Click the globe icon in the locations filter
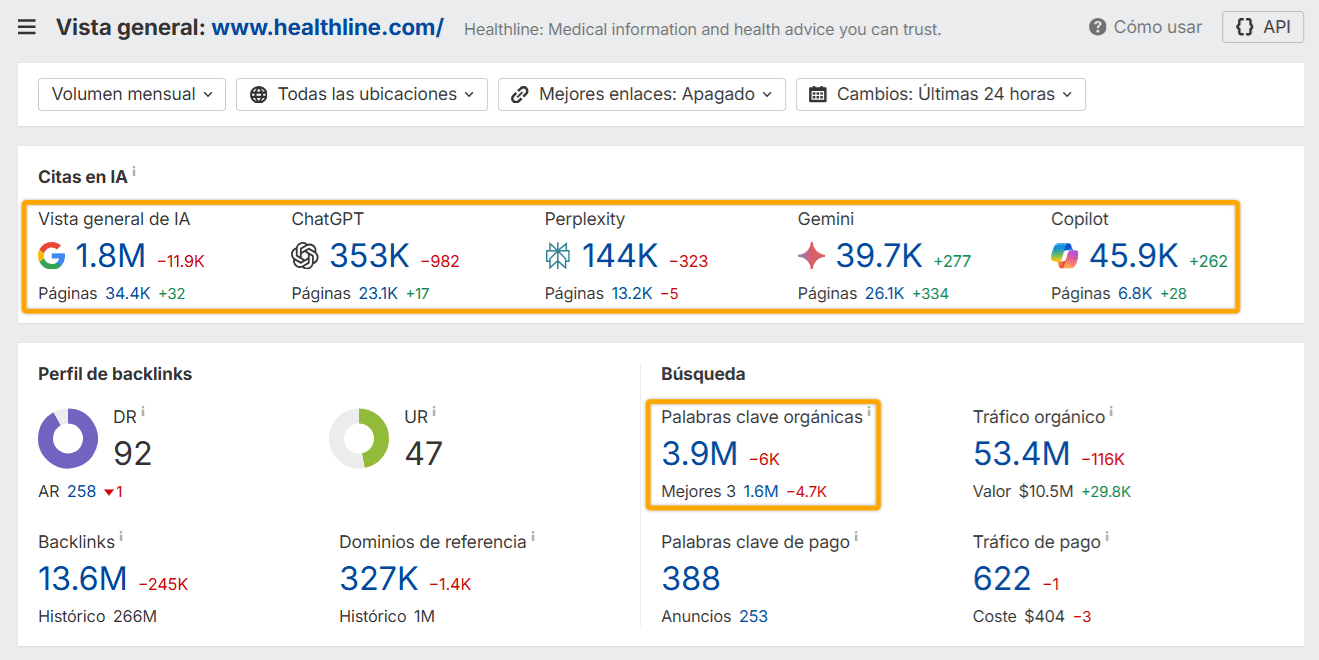 [x=257, y=94]
